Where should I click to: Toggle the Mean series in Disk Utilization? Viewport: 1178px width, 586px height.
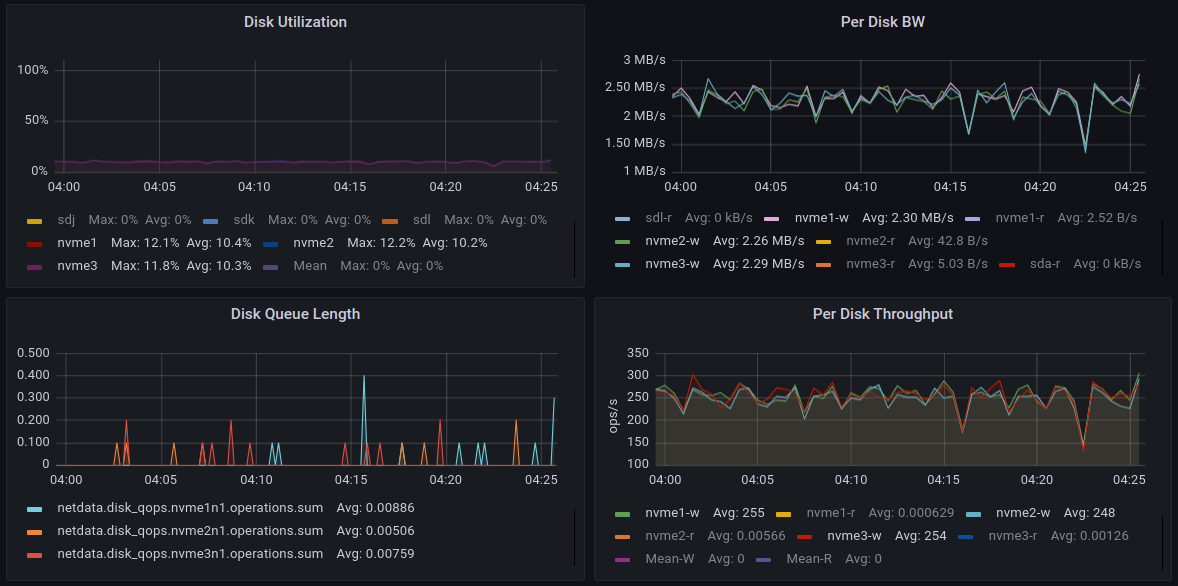pyautogui.click(x=310, y=266)
